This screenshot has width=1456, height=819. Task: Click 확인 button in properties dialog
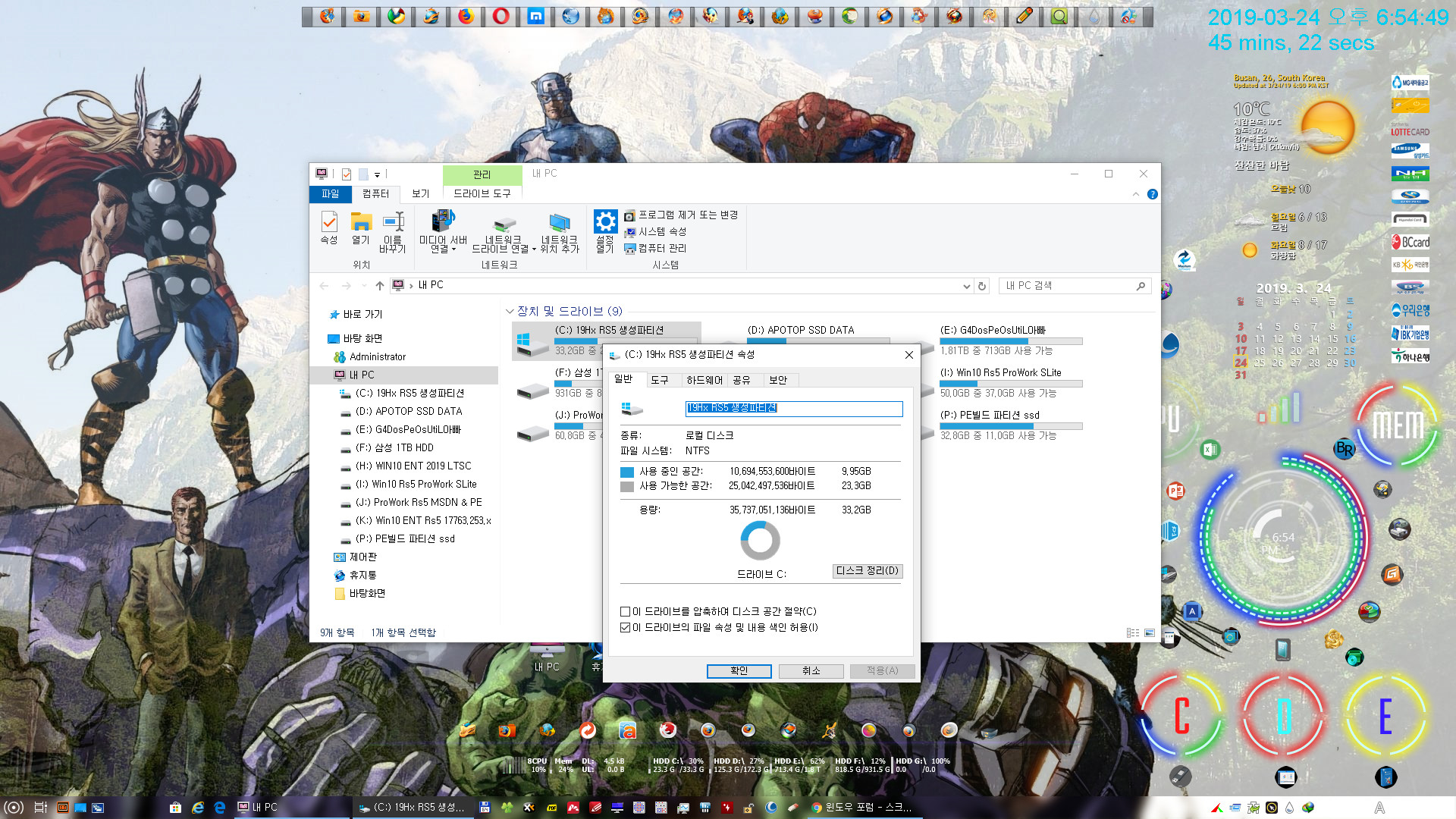tap(739, 671)
